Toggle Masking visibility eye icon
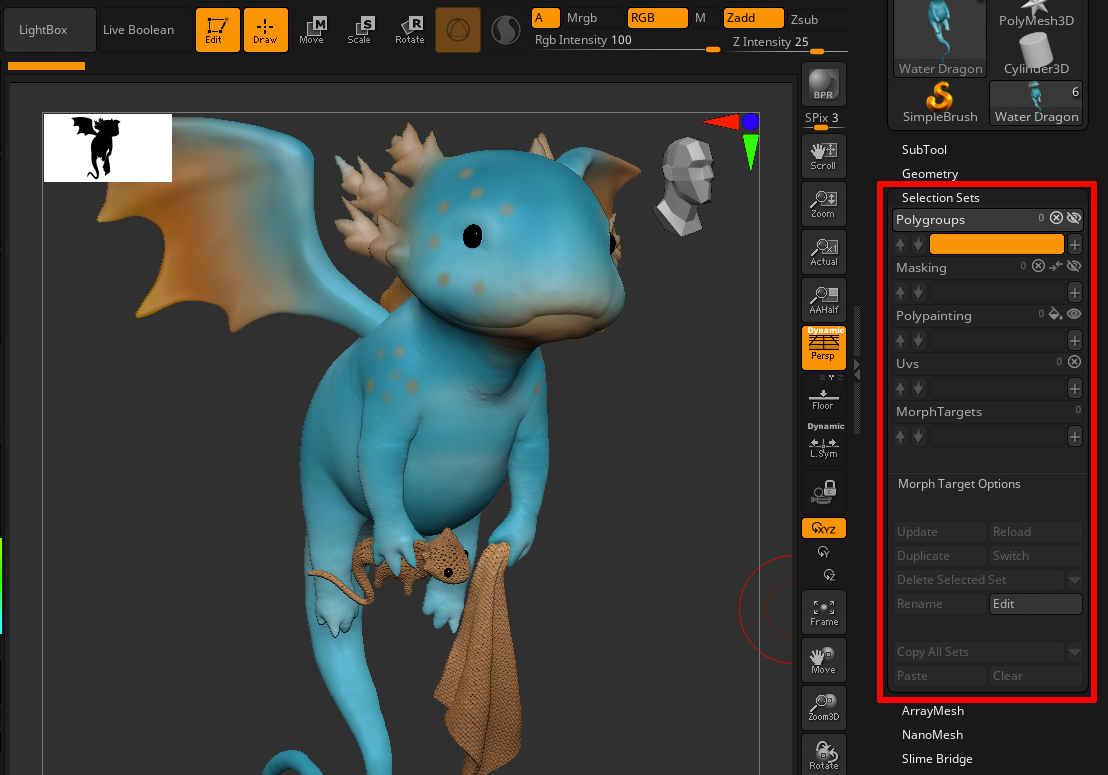Screen dimensions: 1108x775 (1074, 266)
